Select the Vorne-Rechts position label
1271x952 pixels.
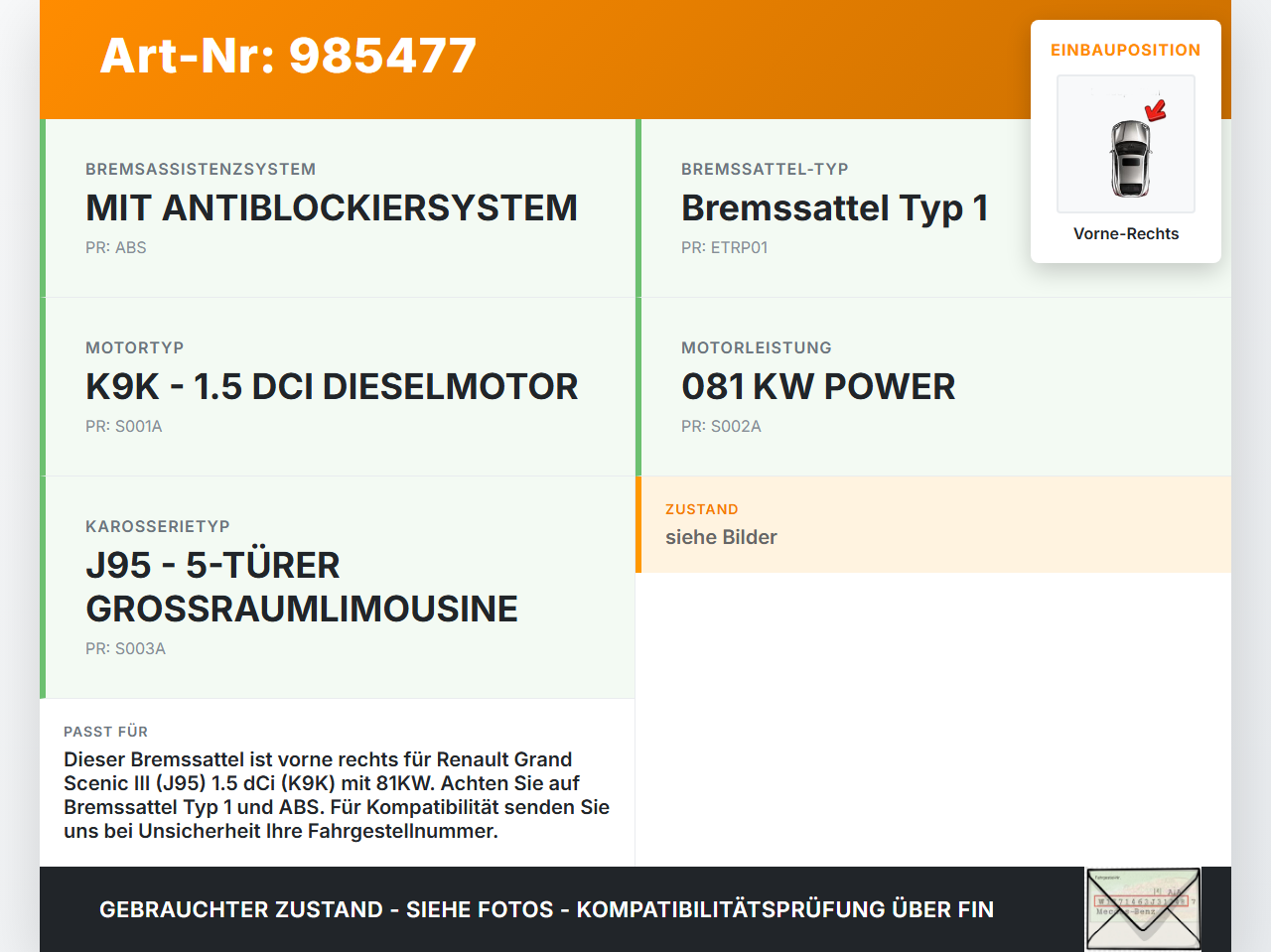[x=1125, y=234]
